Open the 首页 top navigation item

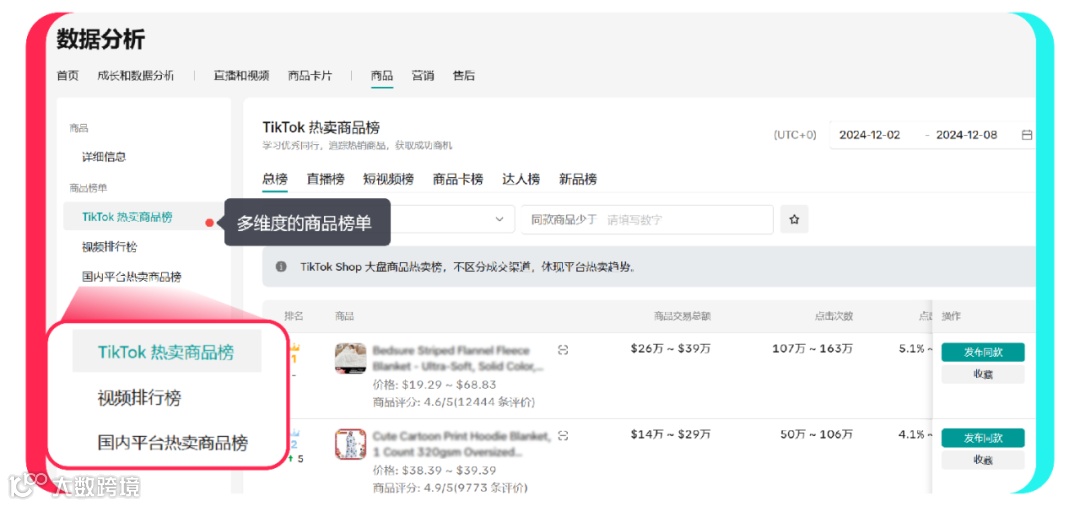tap(68, 76)
